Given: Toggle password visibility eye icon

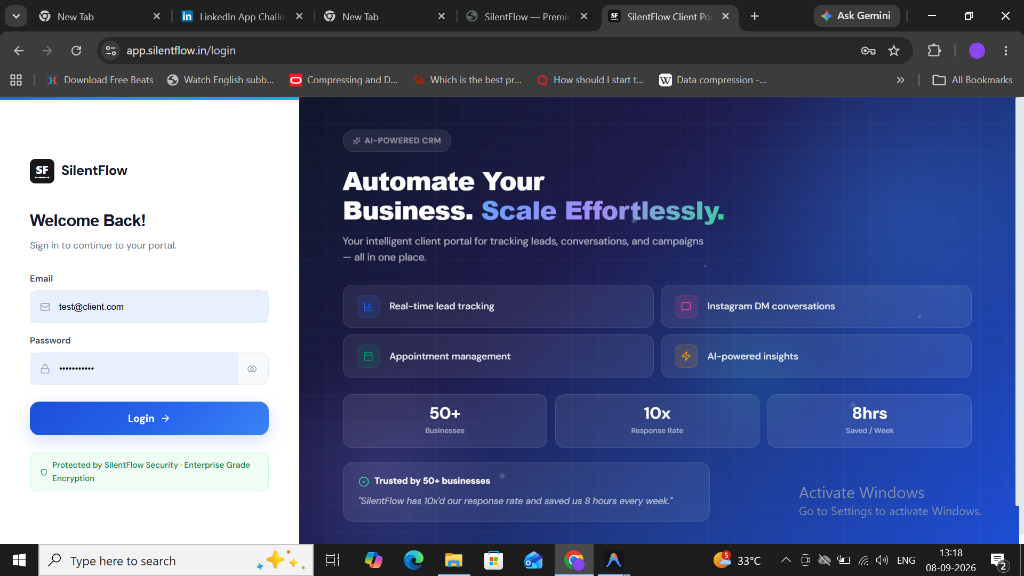Looking at the screenshot, I should click(x=252, y=369).
